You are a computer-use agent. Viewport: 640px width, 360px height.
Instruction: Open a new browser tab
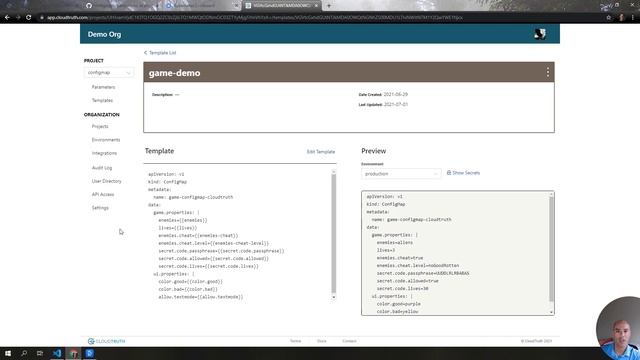(x=329, y=6)
